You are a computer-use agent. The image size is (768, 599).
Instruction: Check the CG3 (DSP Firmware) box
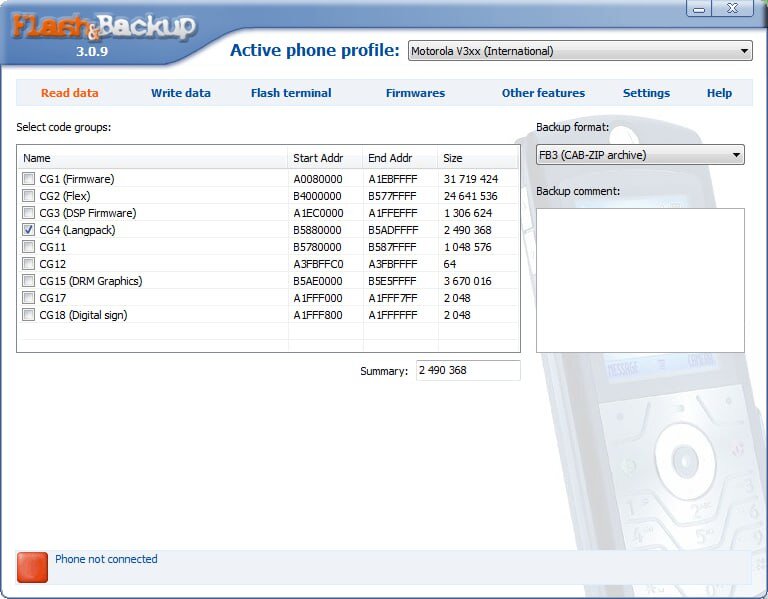pyautogui.click(x=28, y=213)
